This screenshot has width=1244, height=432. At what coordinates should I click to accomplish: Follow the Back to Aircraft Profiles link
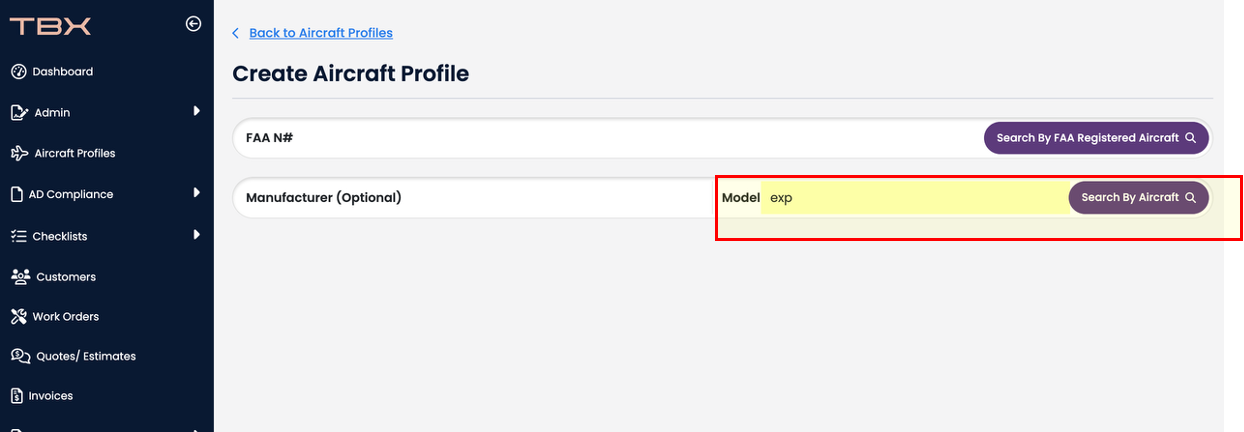(321, 33)
